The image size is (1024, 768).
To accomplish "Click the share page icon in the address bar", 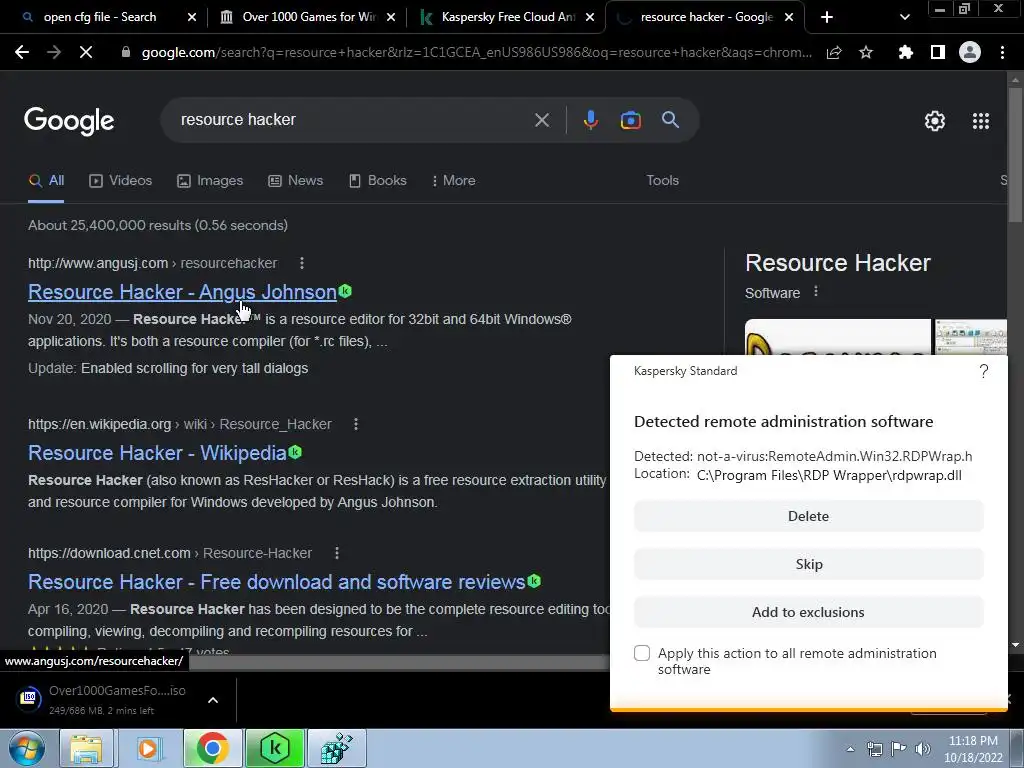I will (834, 52).
